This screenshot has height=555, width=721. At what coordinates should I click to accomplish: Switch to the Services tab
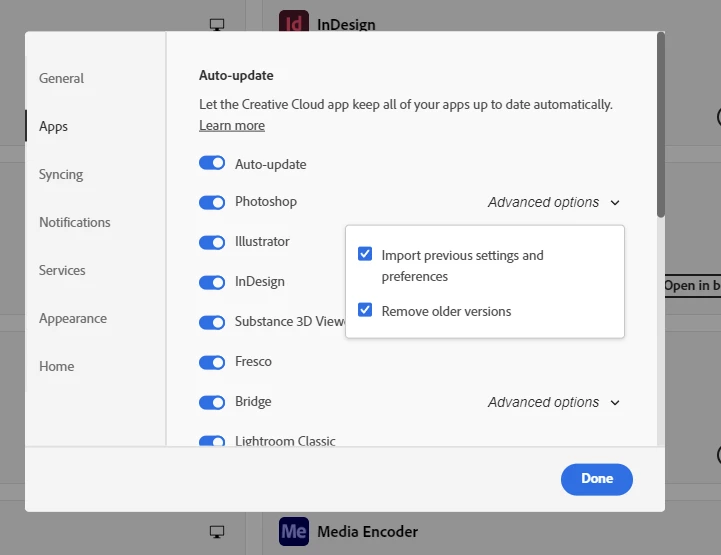62,270
